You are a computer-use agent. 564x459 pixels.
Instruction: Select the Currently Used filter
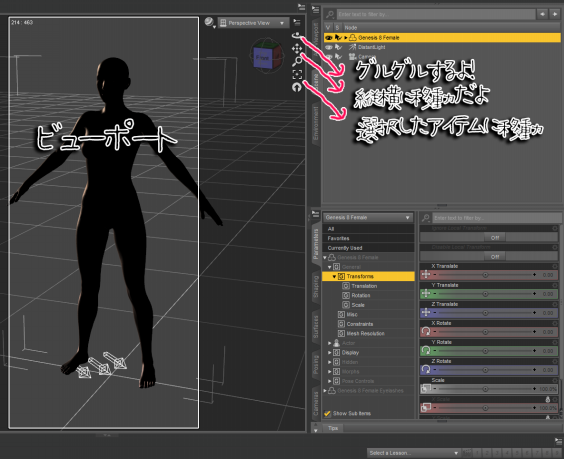(x=368, y=248)
